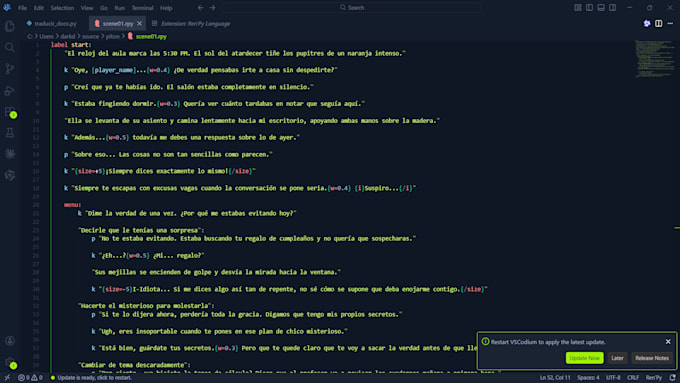Click the purple extension icon in editor toolbar
The image size is (680, 383).
[647, 23]
